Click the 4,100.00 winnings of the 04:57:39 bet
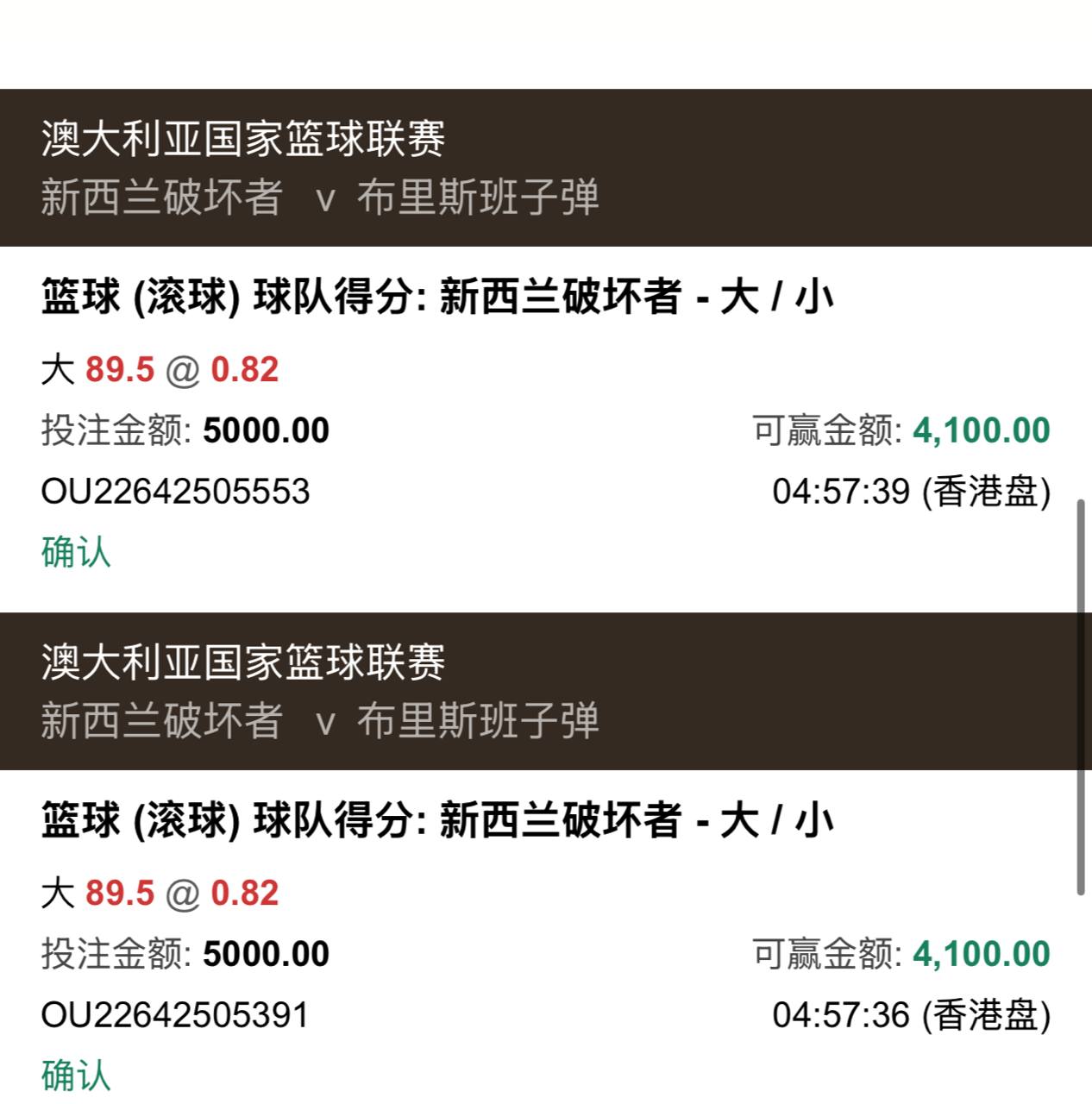 coord(981,430)
